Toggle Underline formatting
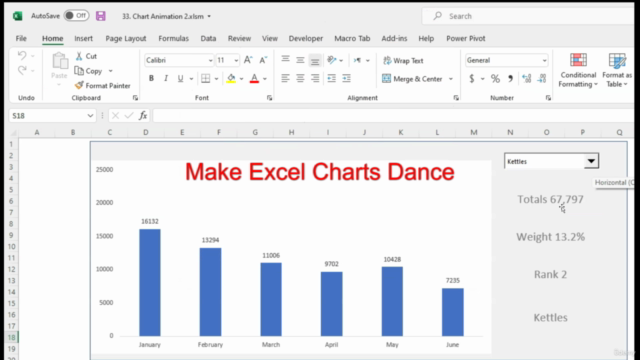Screen dimensions: 640x360 (180, 78)
